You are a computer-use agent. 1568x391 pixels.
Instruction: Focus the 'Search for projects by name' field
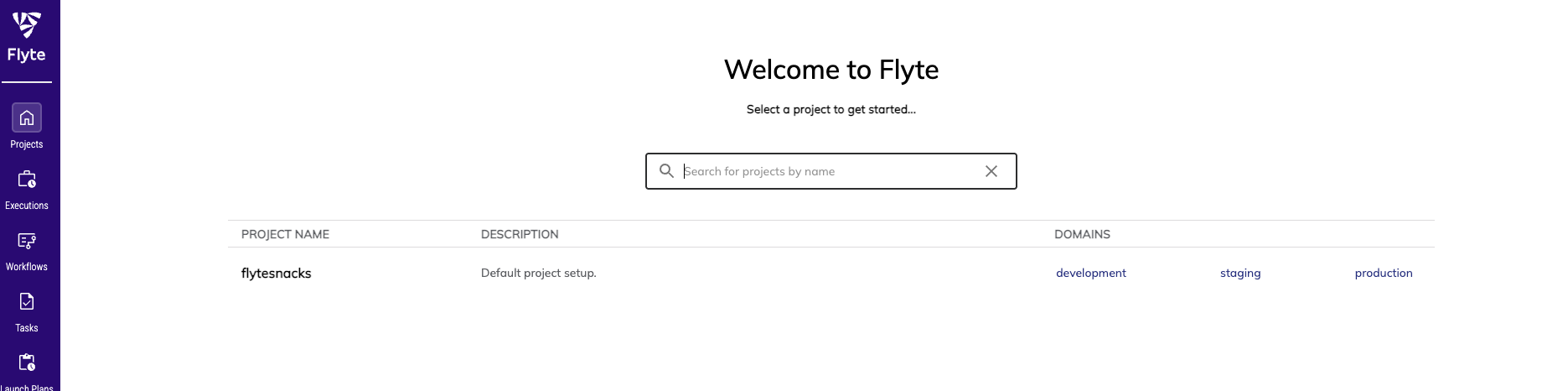click(830, 171)
